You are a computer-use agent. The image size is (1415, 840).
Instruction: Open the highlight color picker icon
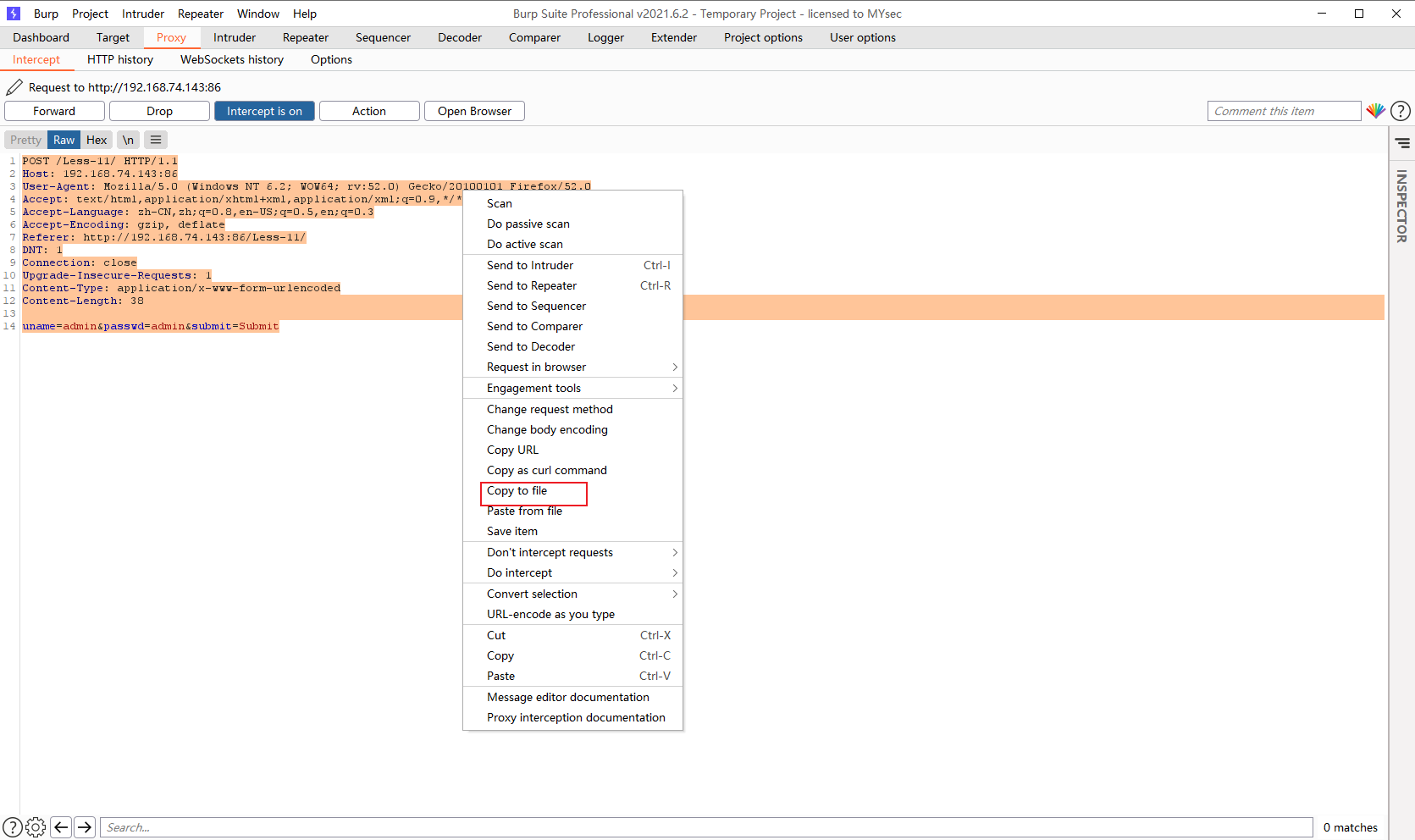point(1375,111)
